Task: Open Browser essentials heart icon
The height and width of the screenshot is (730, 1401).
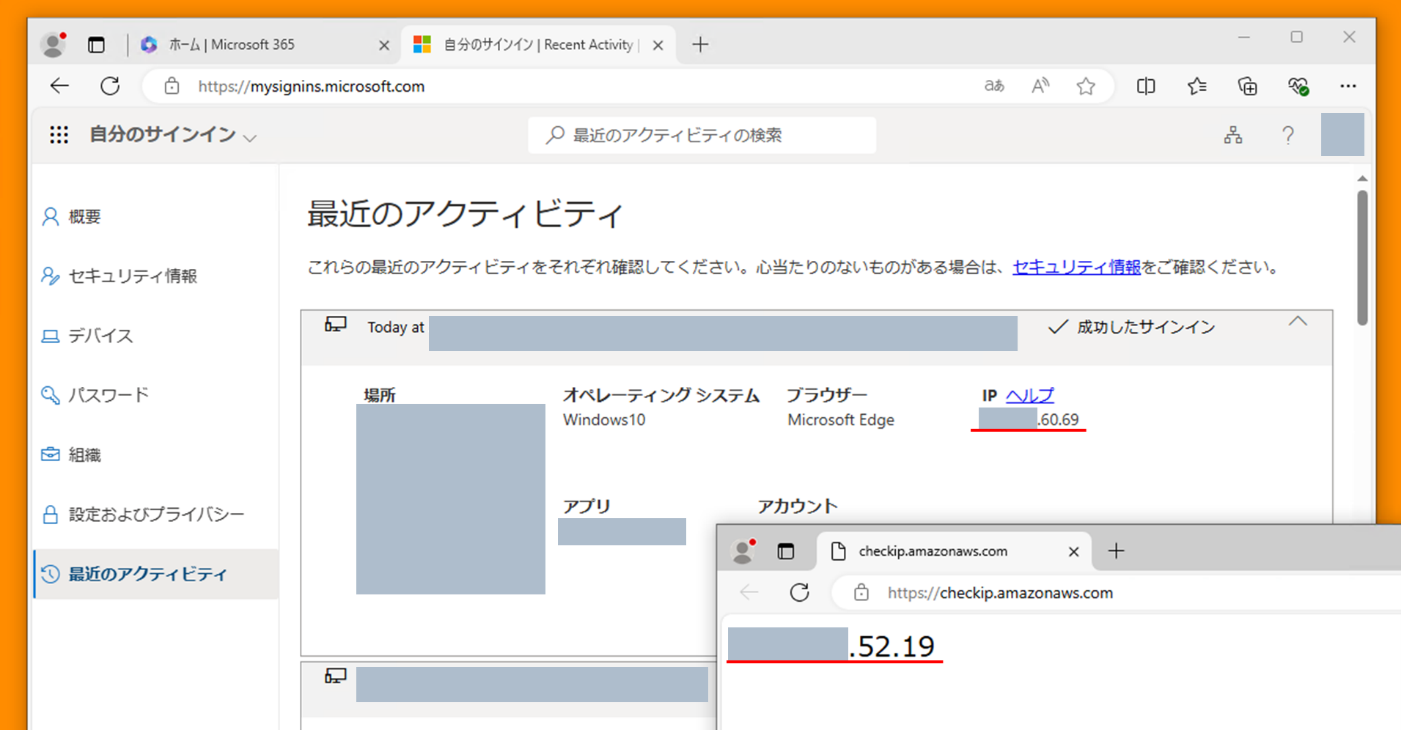Action: click(x=1298, y=86)
